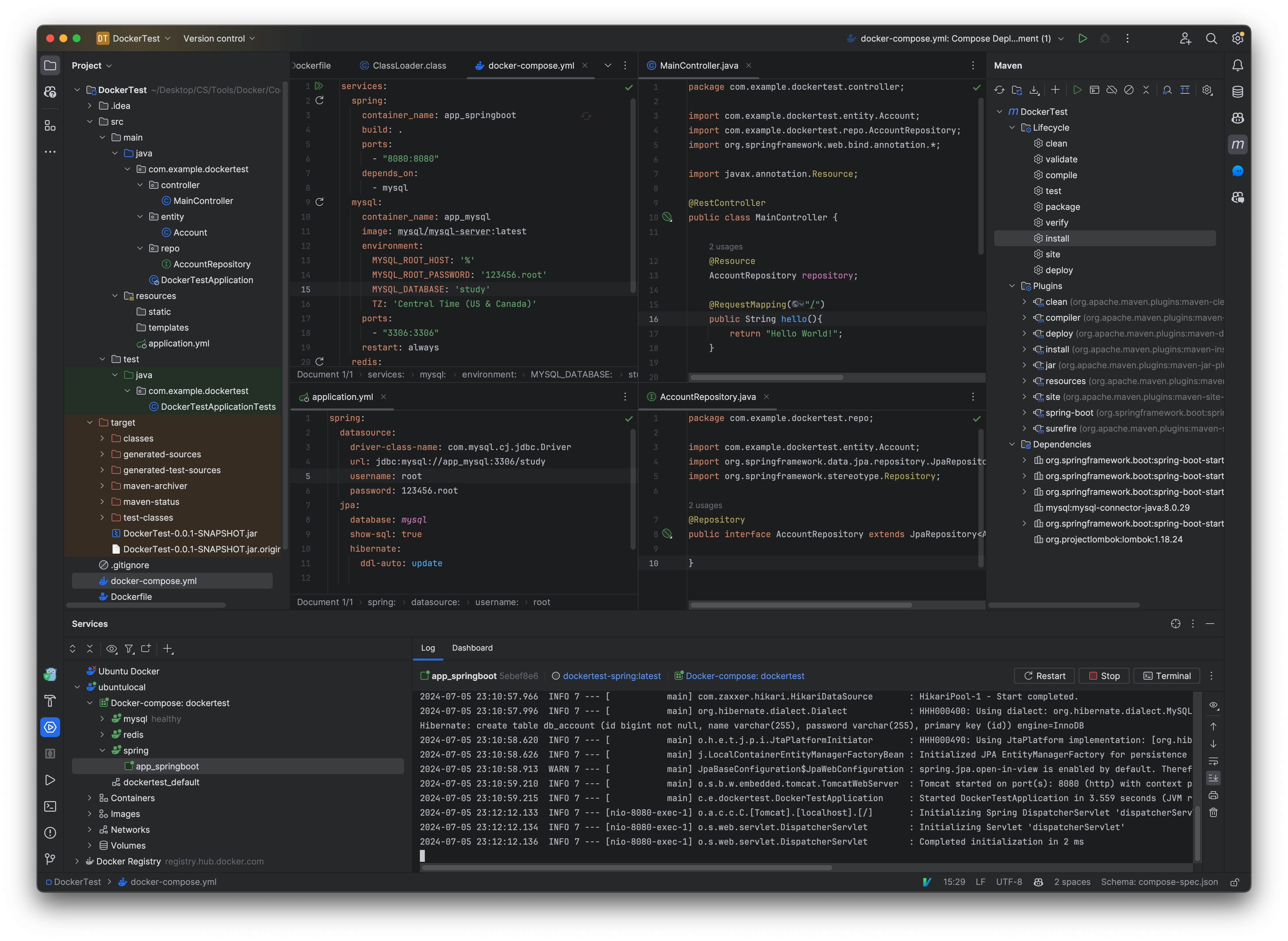Collapse the Lifecycle node in Maven
Viewport: 1288px width, 941px height.
[x=1012, y=128]
